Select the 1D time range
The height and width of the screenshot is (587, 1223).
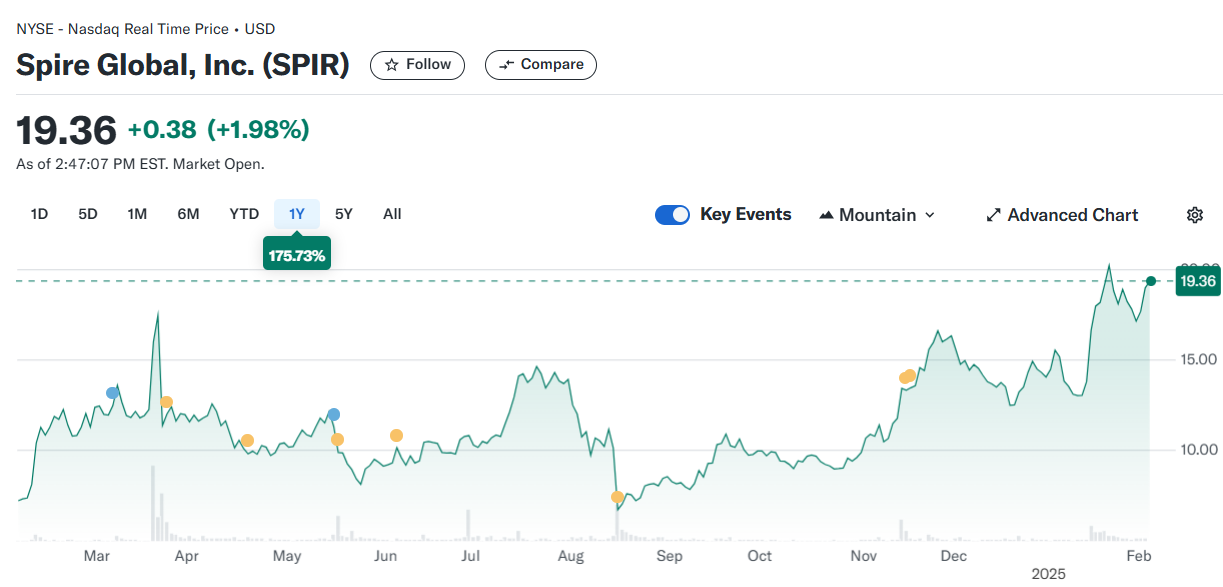coord(40,214)
